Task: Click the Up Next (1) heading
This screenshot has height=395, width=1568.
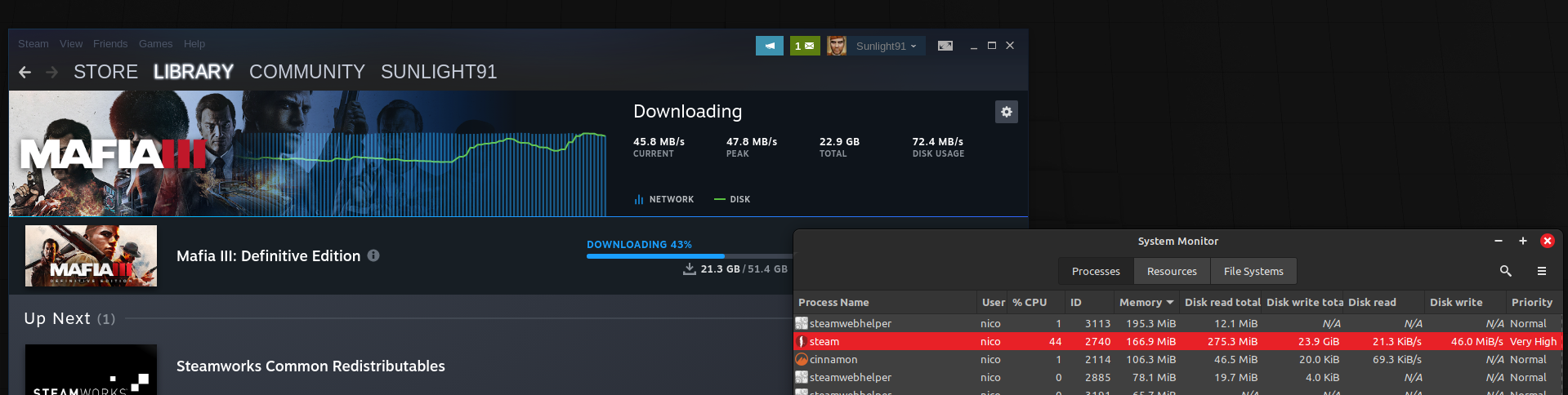Action: click(69, 318)
